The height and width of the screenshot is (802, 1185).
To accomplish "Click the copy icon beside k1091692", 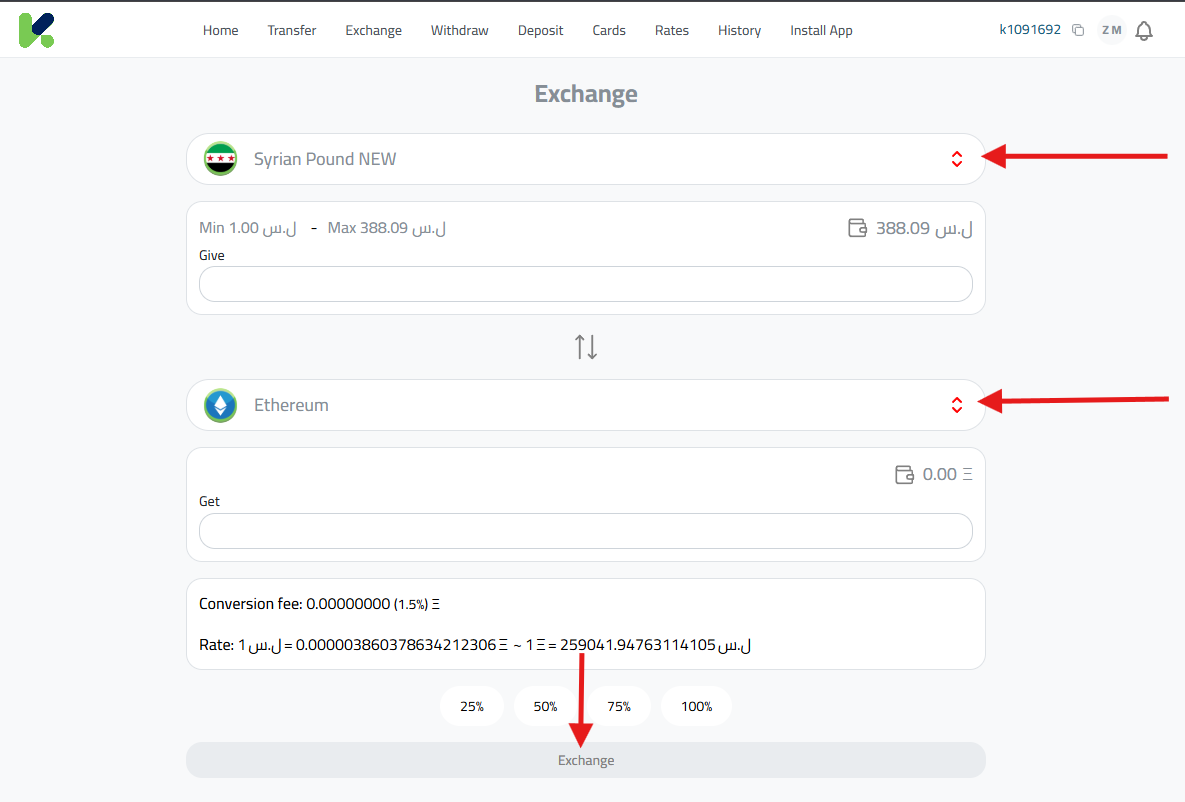I will pos(1078,30).
